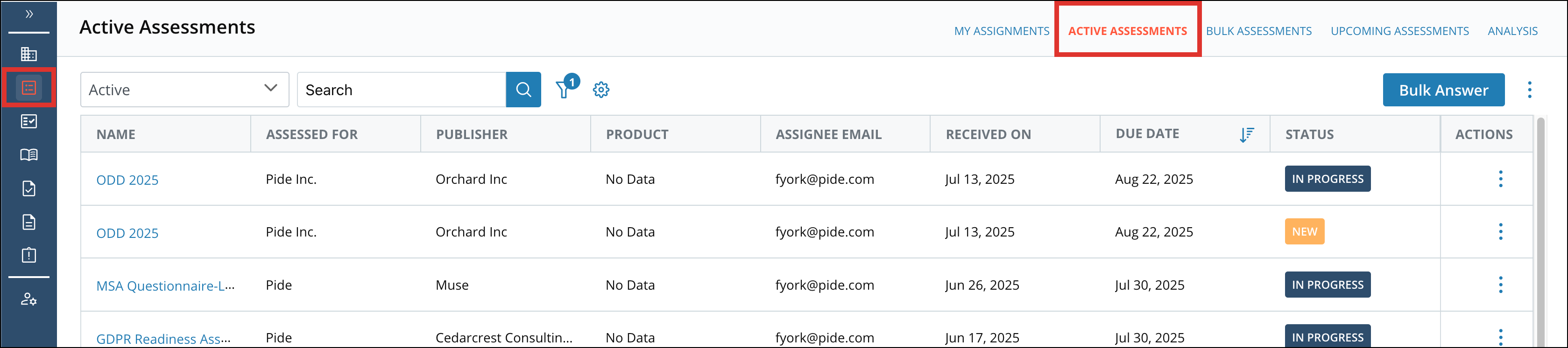Open GDPR Readiness assessment link

click(164, 339)
